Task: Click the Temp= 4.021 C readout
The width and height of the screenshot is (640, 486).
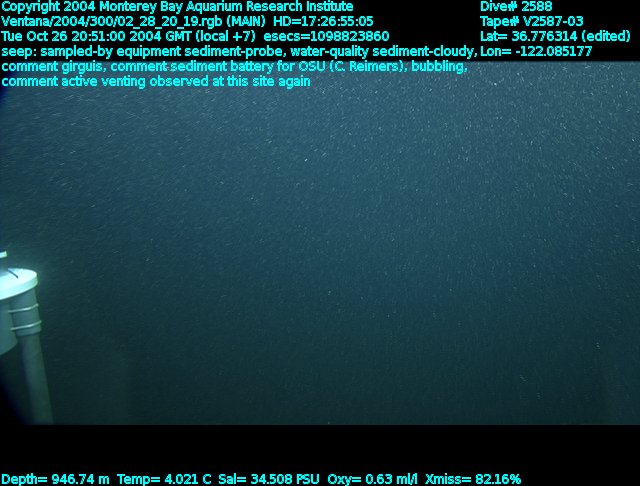Action: [164, 479]
